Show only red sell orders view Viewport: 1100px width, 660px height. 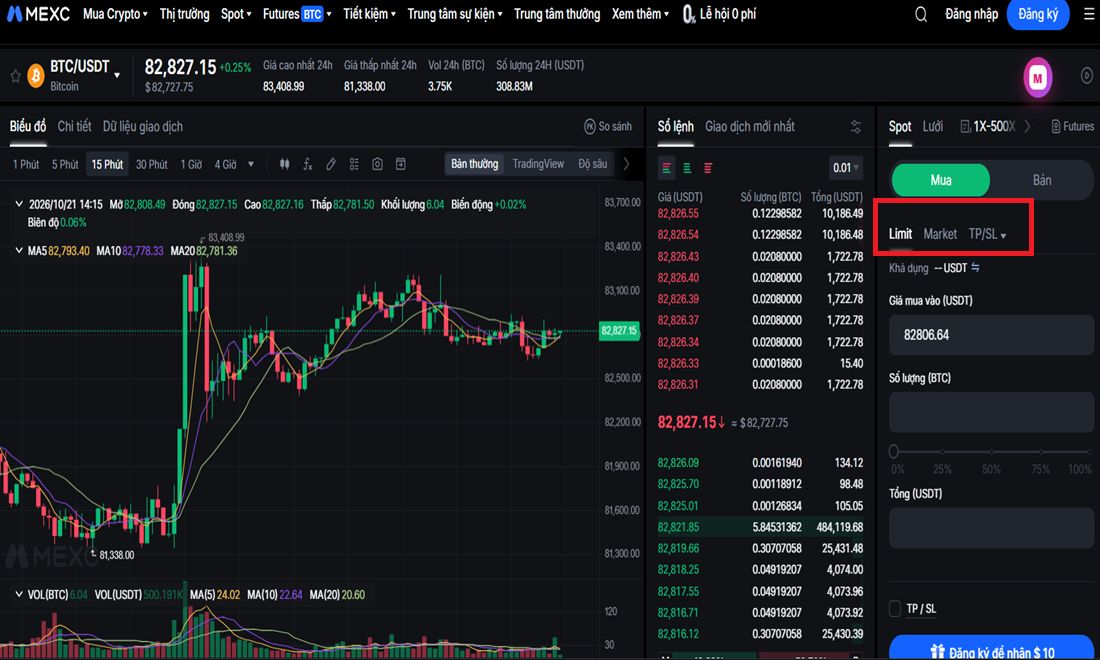pos(708,168)
